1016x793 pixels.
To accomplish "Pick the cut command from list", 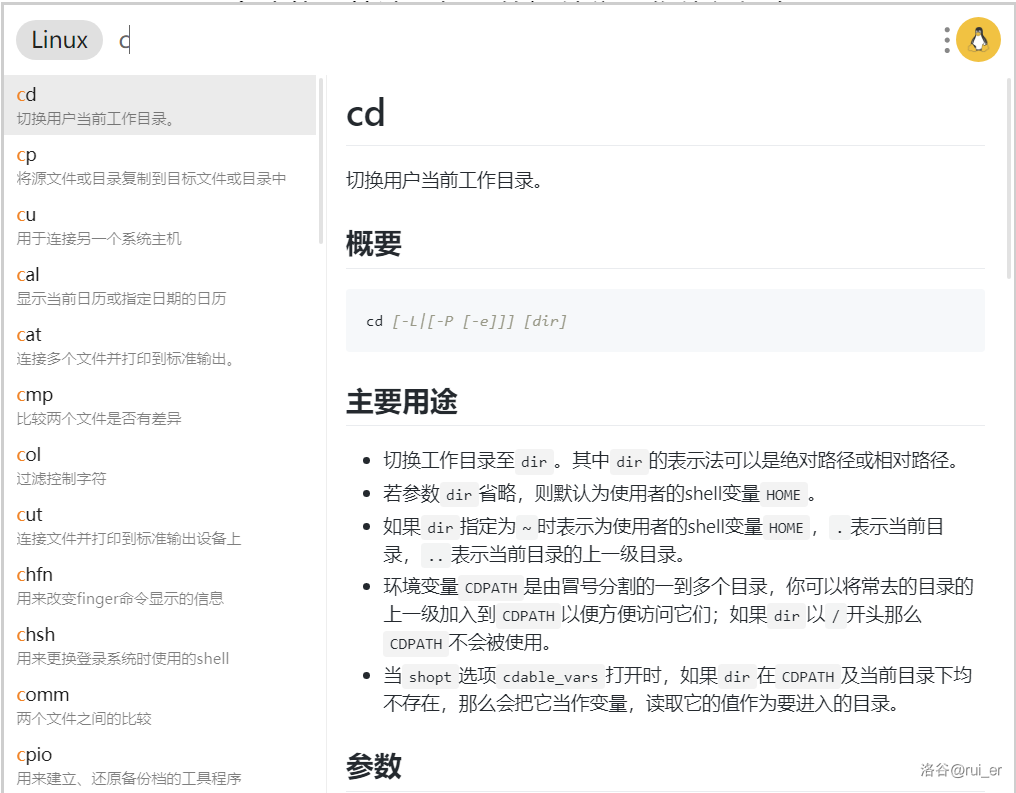I will pyautogui.click(x=160, y=525).
